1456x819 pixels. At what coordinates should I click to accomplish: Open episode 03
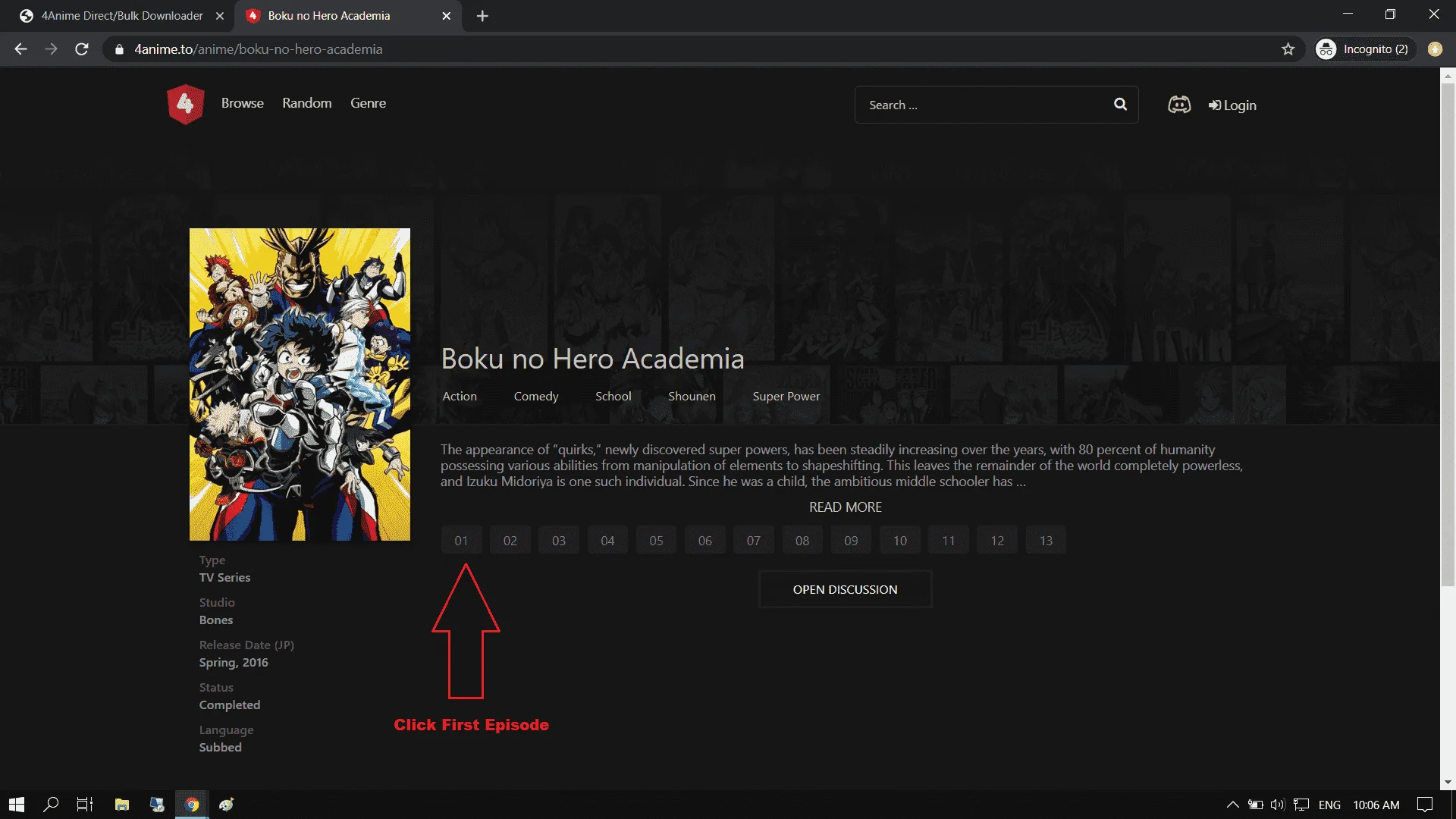click(559, 541)
